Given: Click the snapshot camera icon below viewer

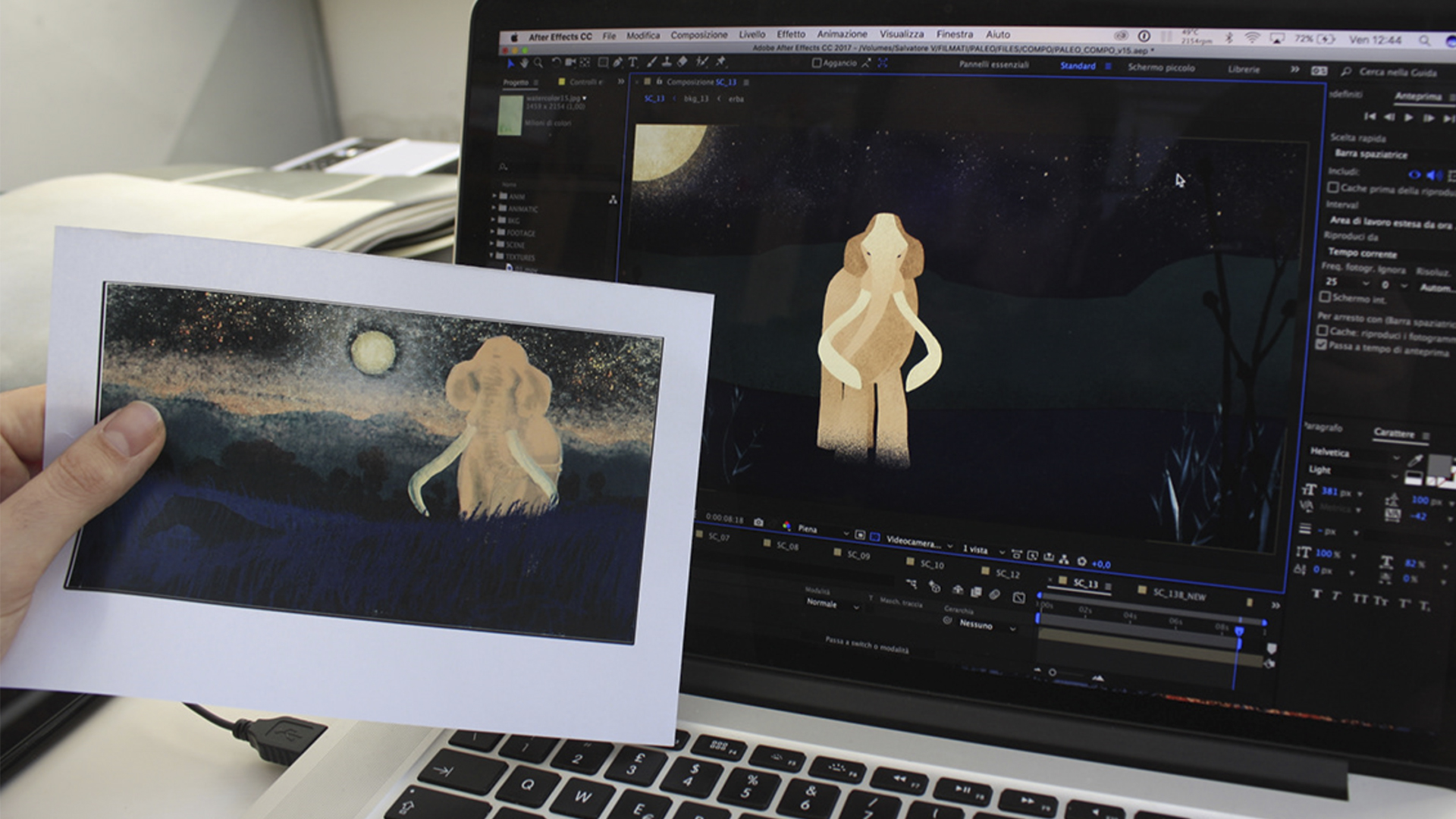Looking at the screenshot, I should (758, 522).
